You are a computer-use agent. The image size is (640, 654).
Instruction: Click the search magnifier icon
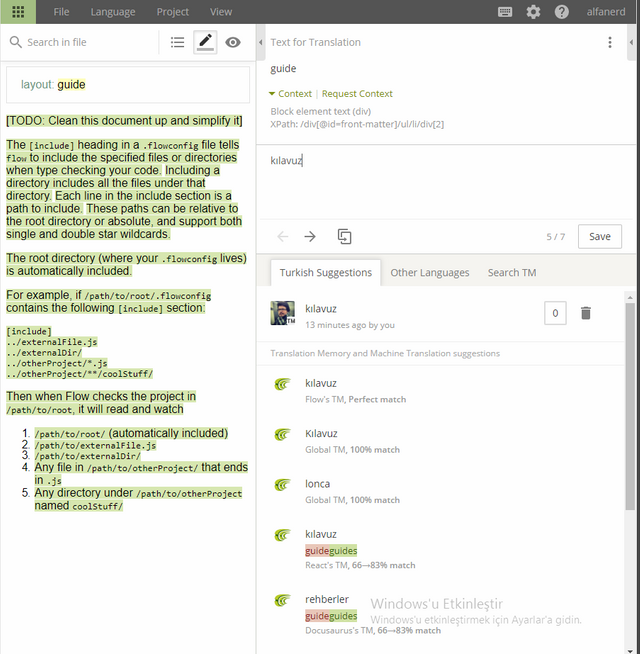[x=15, y=42]
